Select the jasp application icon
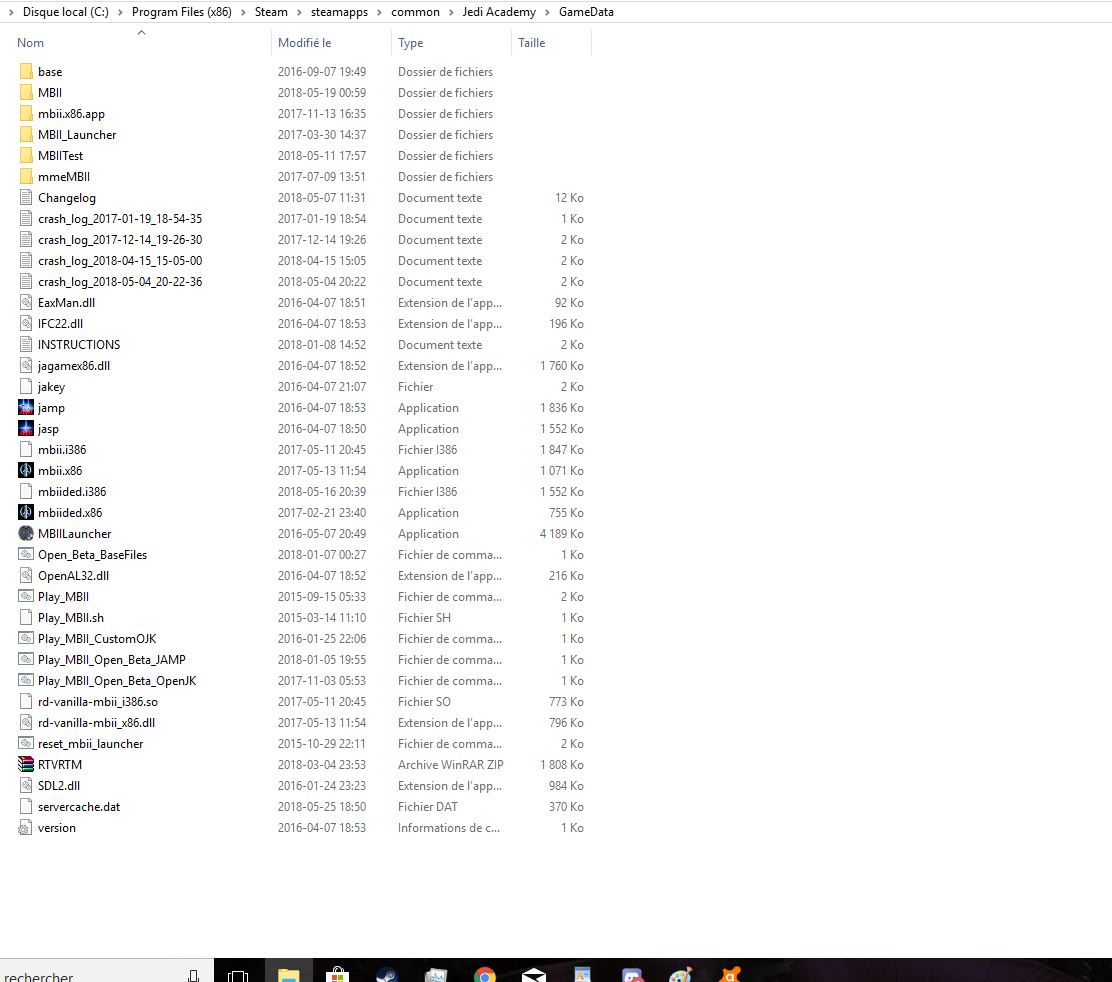The height and width of the screenshot is (982, 1112). tap(26, 429)
